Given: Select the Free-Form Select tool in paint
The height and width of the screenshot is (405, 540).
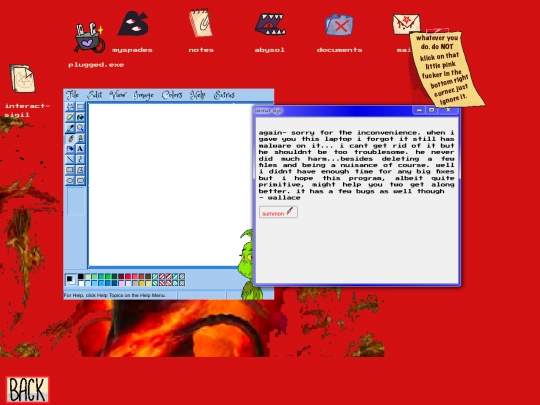Looking at the screenshot, I should point(70,106).
